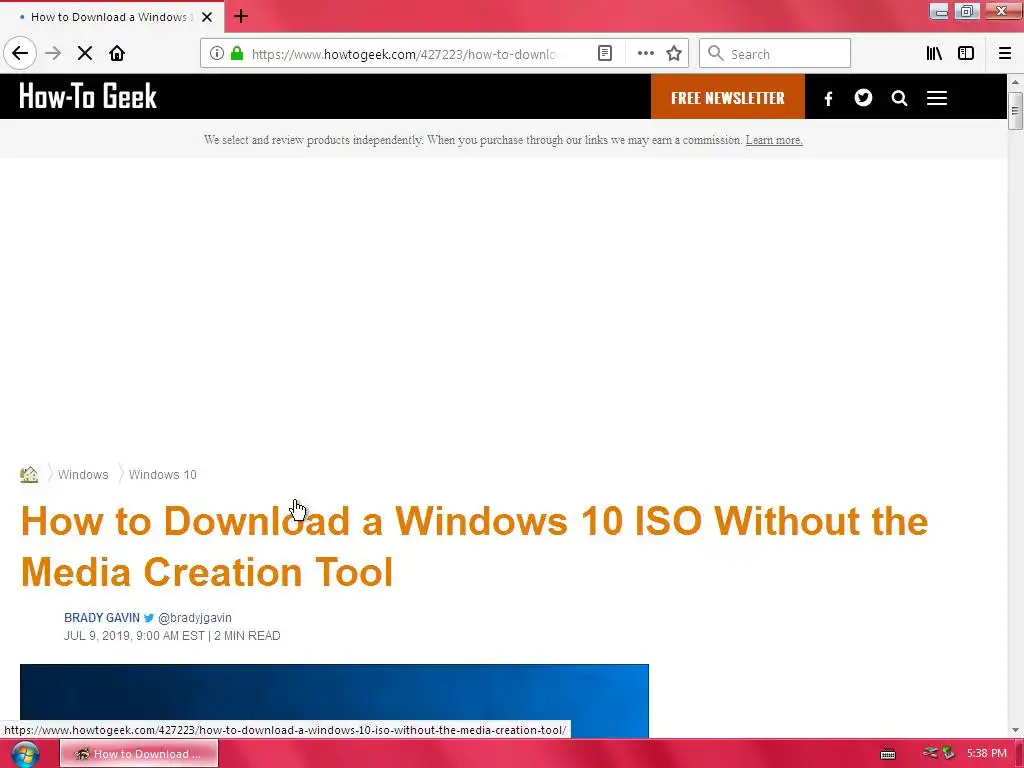Open the Learn more link
The height and width of the screenshot is (768, 1024).
point(774,140)
